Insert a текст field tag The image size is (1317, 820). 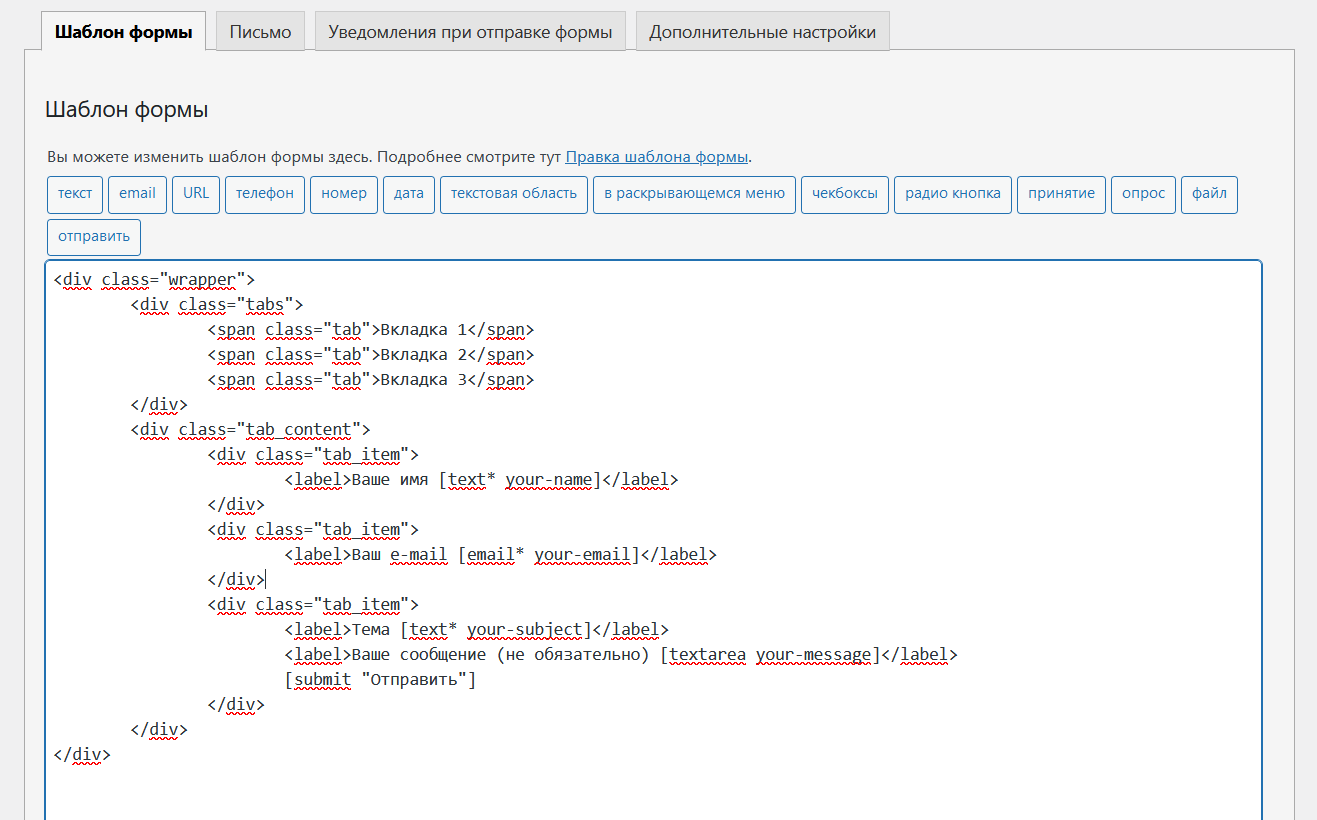75,194
